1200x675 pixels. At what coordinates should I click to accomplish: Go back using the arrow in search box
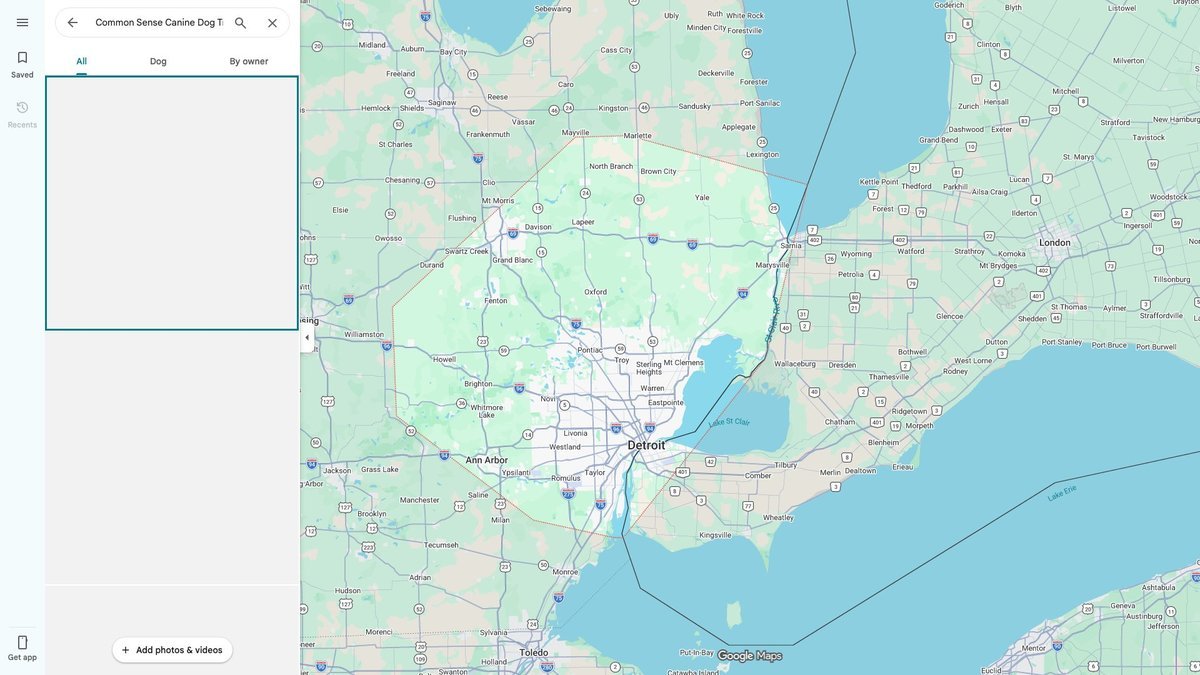[x=72, y=22]
